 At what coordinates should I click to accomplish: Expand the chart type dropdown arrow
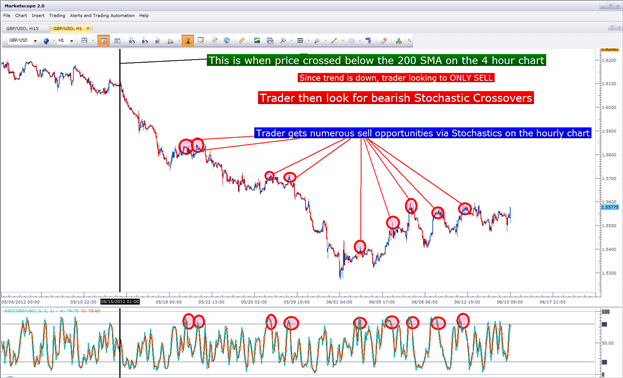(x=92, y=41)
